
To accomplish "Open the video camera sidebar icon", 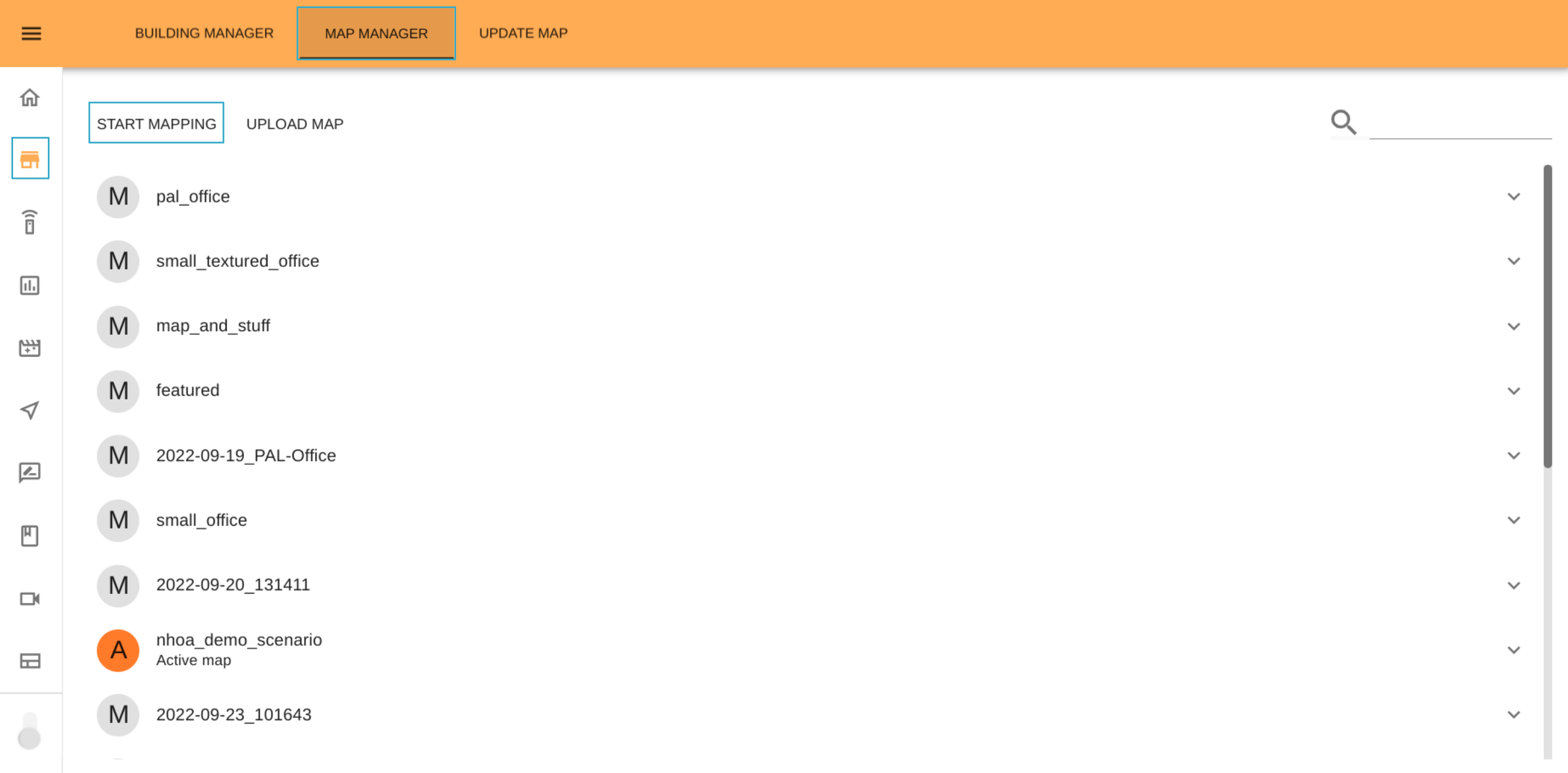I will click(x=30, y=599).
